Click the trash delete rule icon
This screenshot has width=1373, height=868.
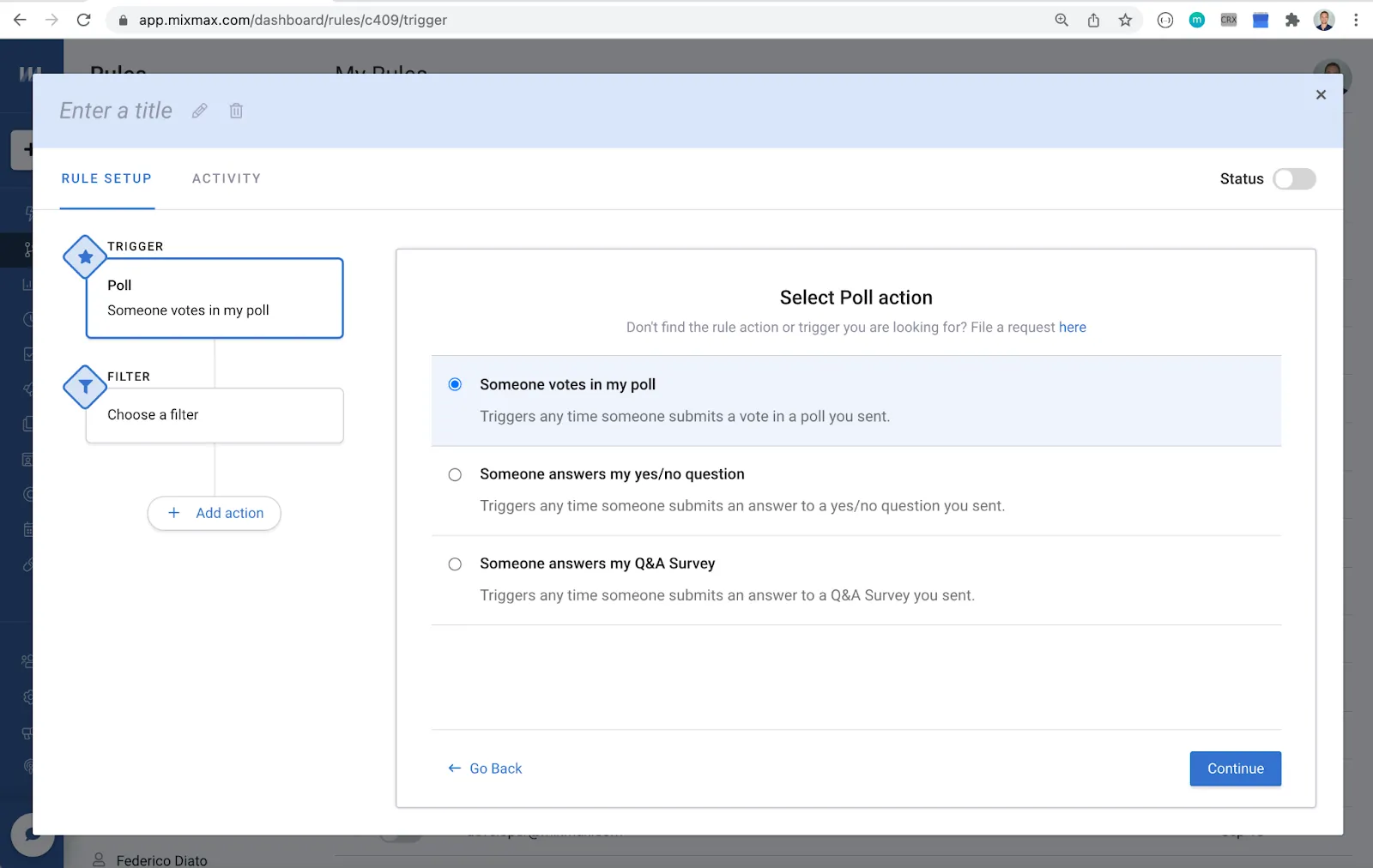[x=236, y=111]
